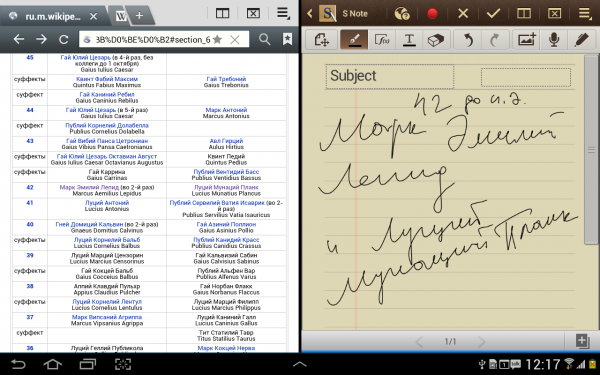Viewport: 600px width, 375px height.
Task: Take screenshot with capture button
Action: pos(123,364)
